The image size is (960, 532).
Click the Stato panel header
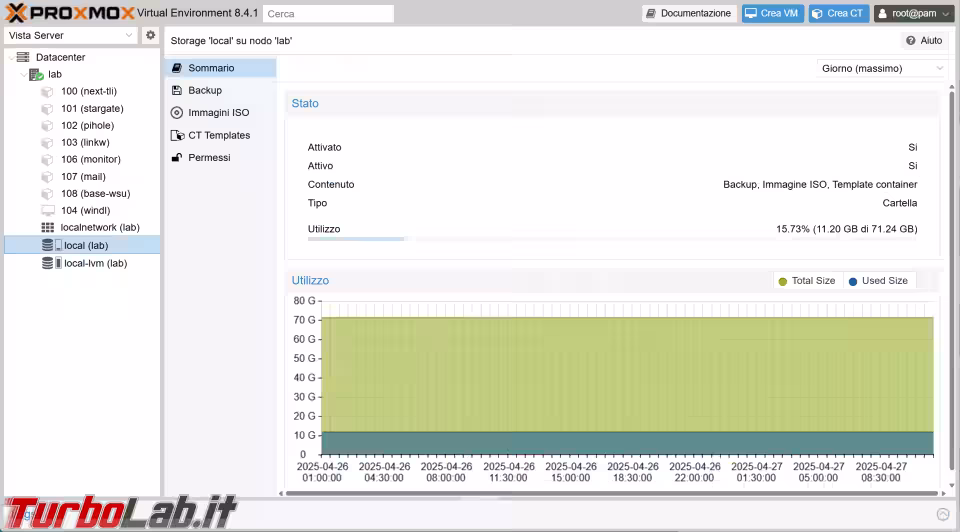[x=612, y=103]
